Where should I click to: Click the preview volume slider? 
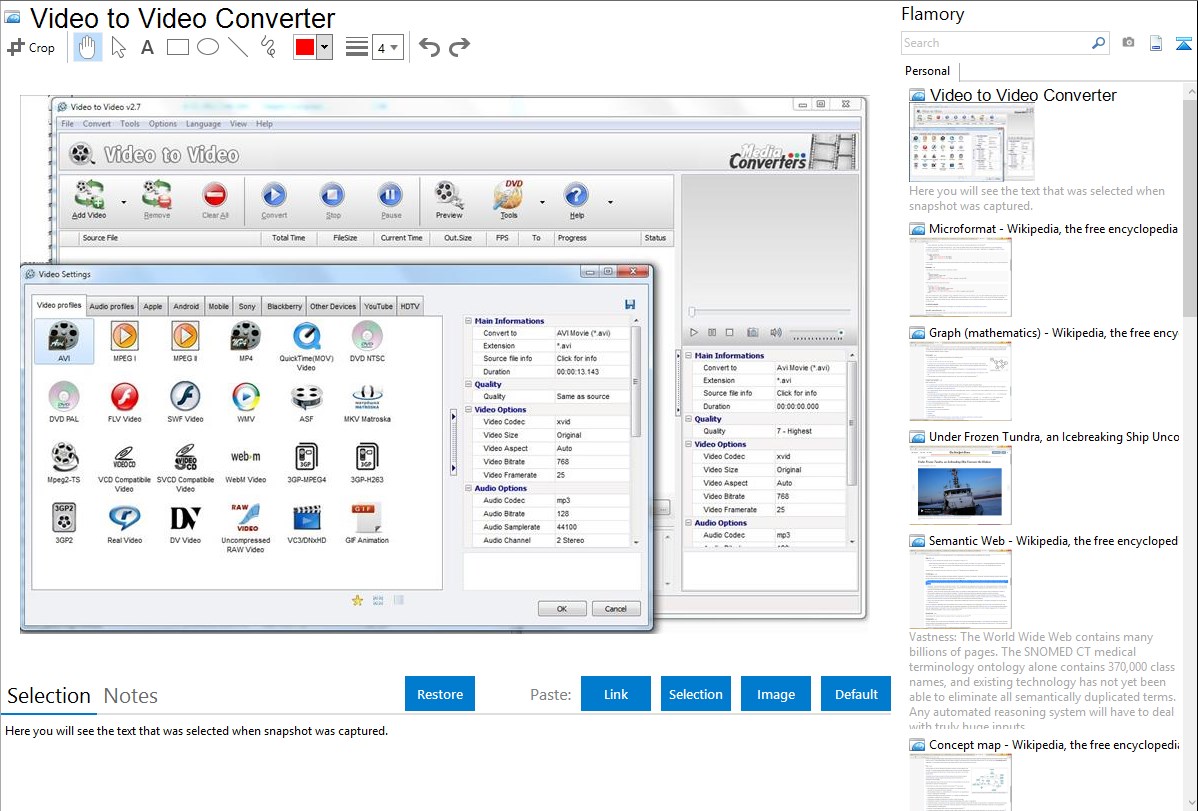click(x=816, y=333)
